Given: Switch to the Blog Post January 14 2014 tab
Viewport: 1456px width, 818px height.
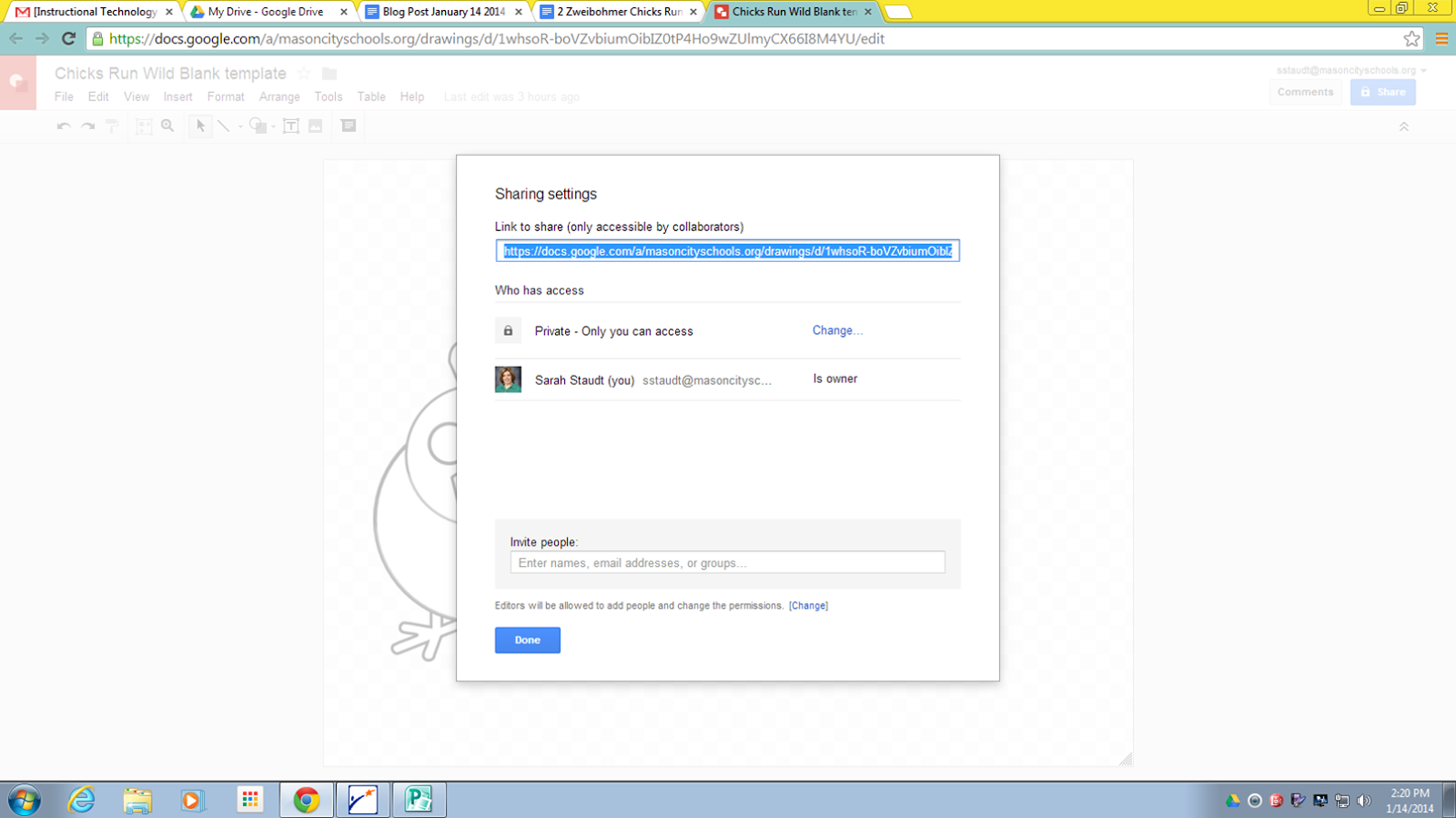Looking at the screenshot, I should click(444, 12).
